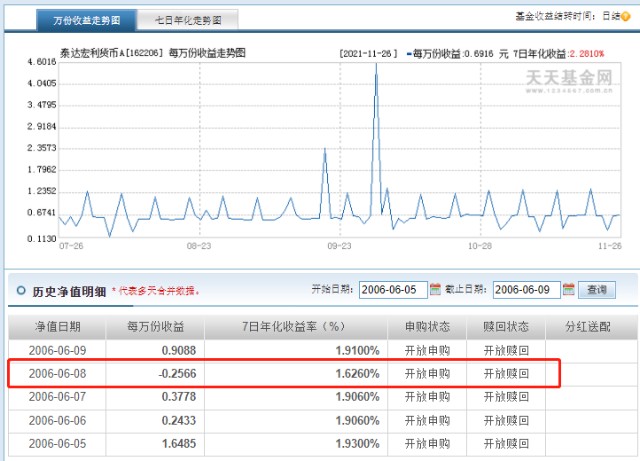640x461 pixels.
Task: Click the value 0.3778
Action: point(179,397)
